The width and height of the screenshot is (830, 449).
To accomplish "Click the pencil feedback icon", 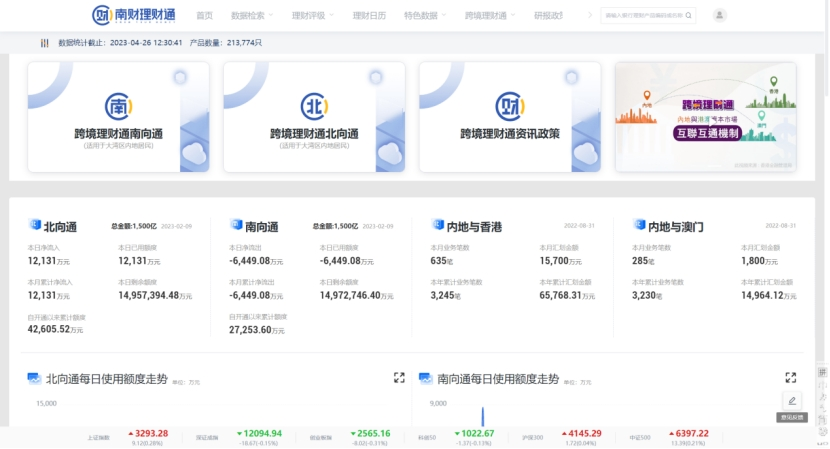I will click(x=792, y=401).
